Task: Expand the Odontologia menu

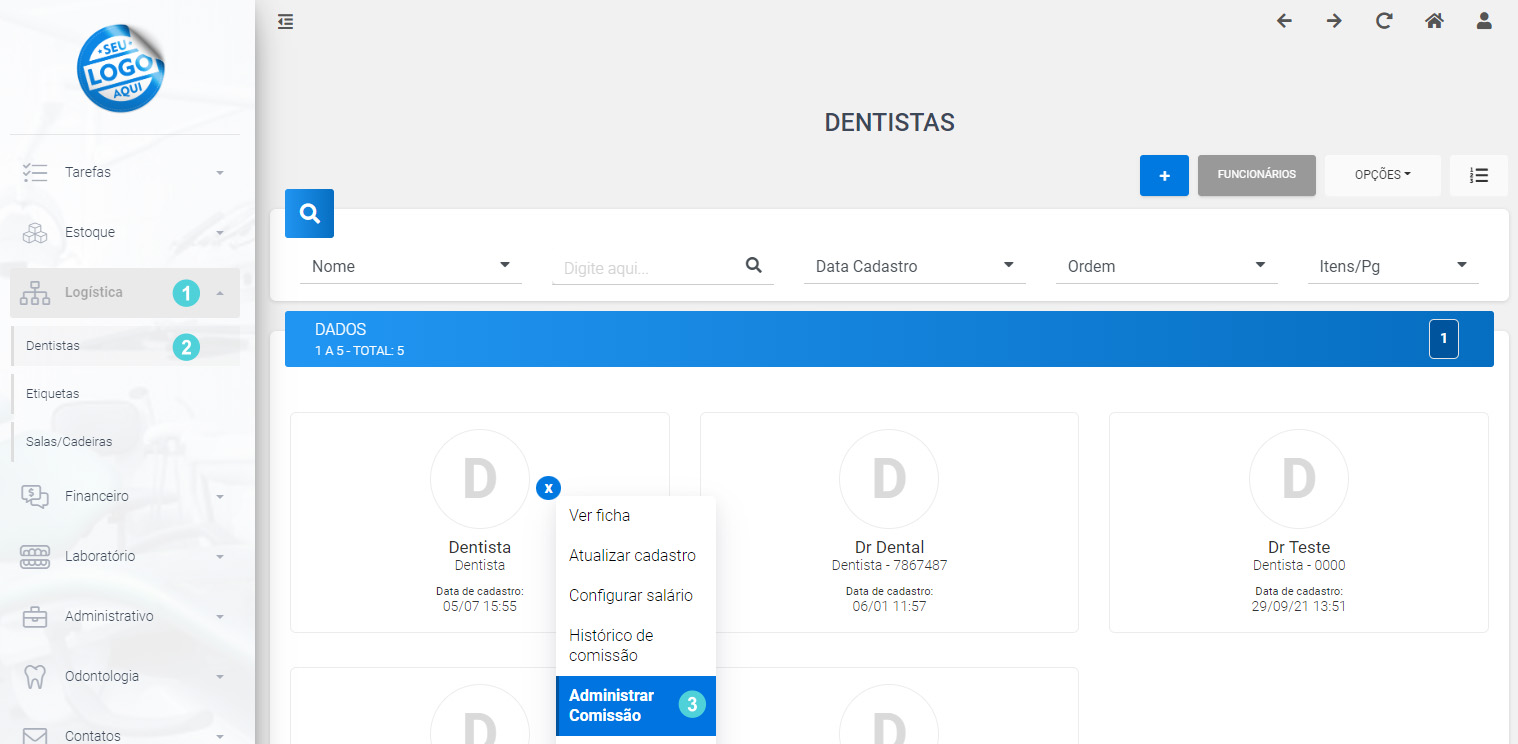Action: point(125,676)
